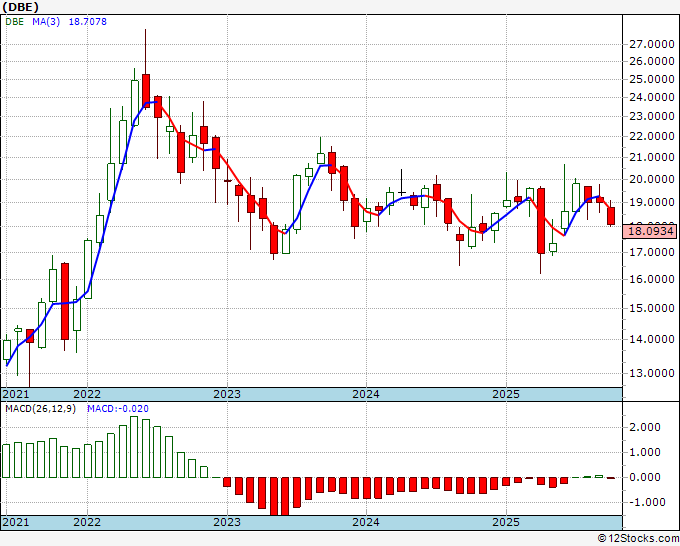Click 2022 on the price chart time axis
680x546 pixels.
click(87, 394)
